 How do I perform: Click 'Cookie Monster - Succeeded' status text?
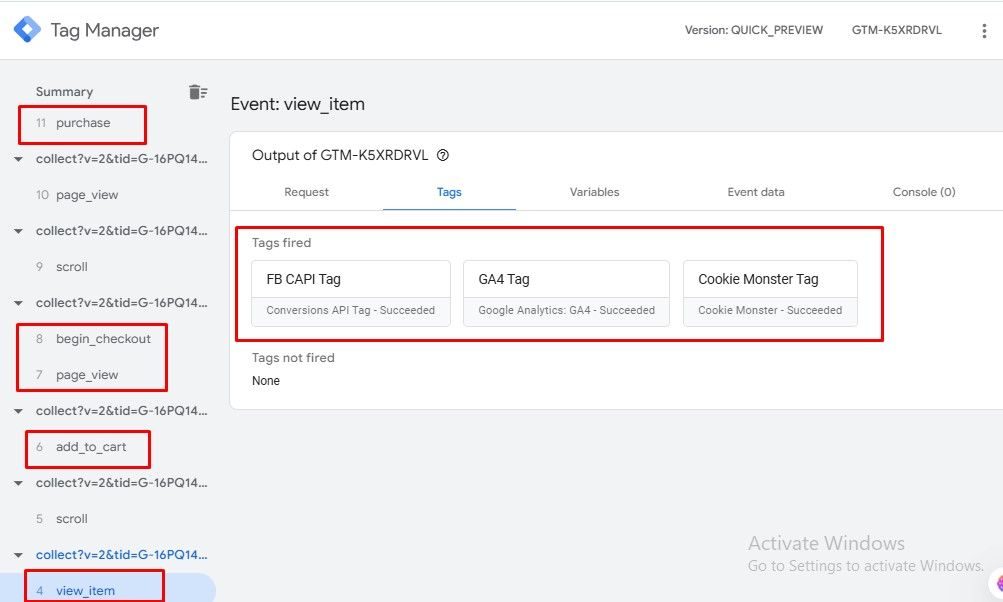[x=770, y=310]
